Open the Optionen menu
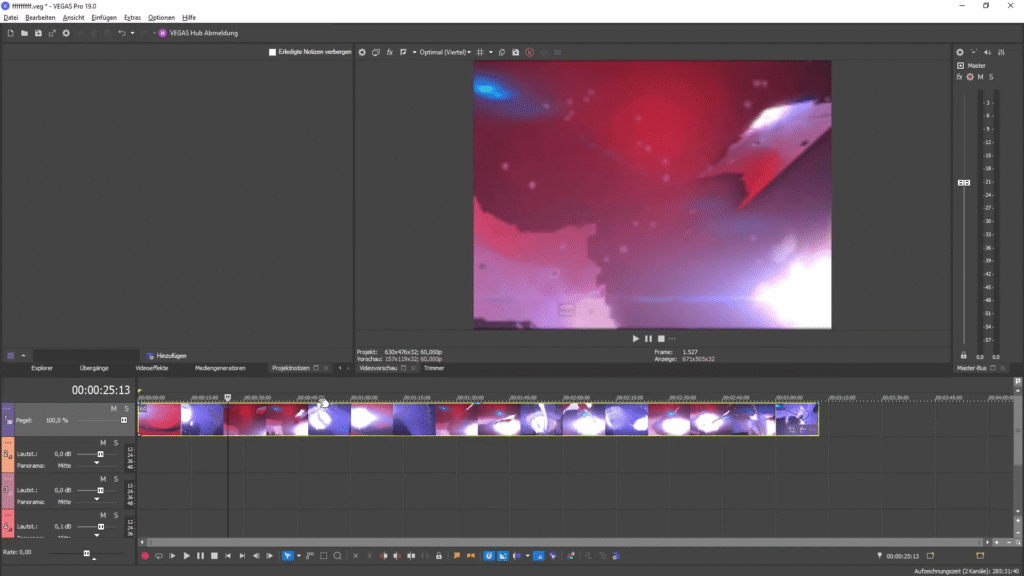 point(160,17)
